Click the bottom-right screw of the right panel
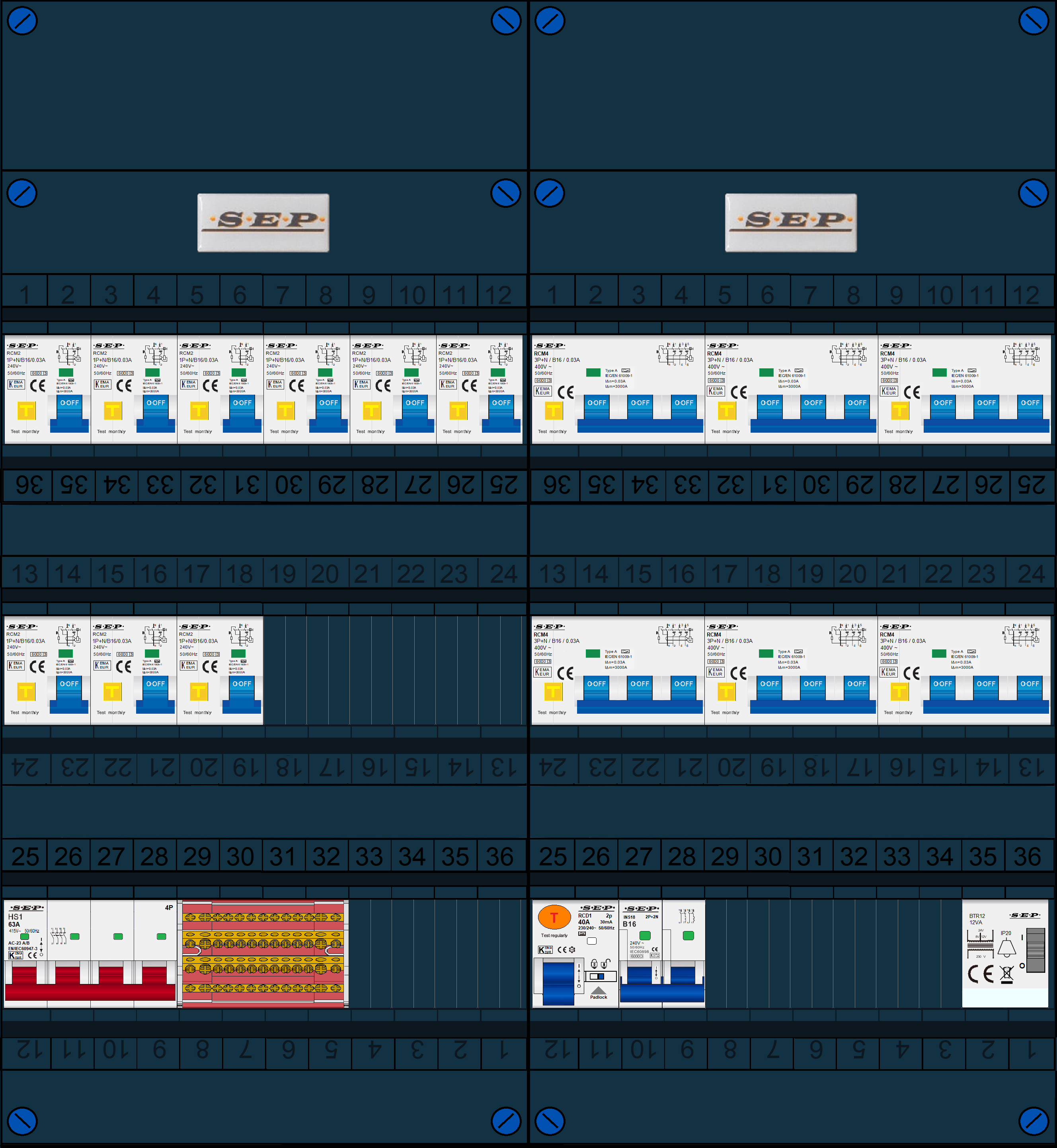Screen dimensions: 1057x1148 (1034, 1121)
